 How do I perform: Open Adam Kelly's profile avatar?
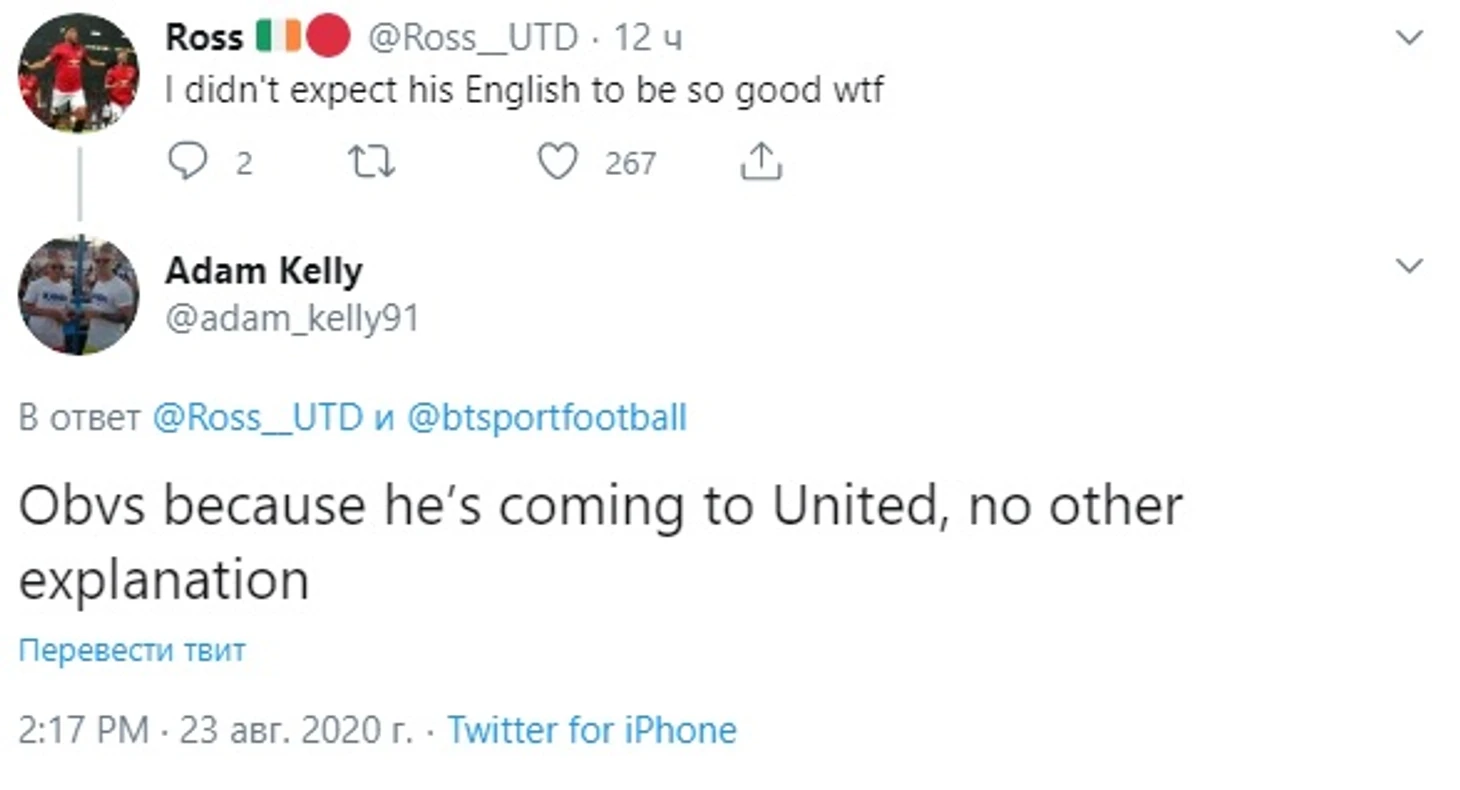(78, 294)
